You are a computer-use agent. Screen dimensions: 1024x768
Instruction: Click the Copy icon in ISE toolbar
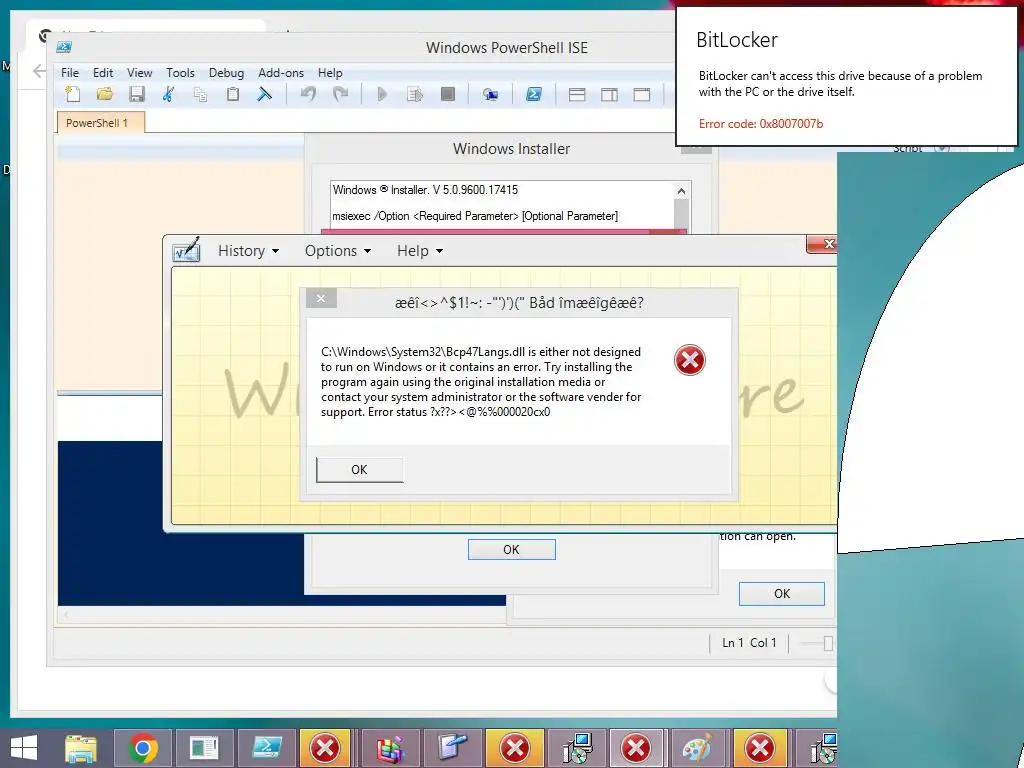pyautogui.click(x=200, y=95)
